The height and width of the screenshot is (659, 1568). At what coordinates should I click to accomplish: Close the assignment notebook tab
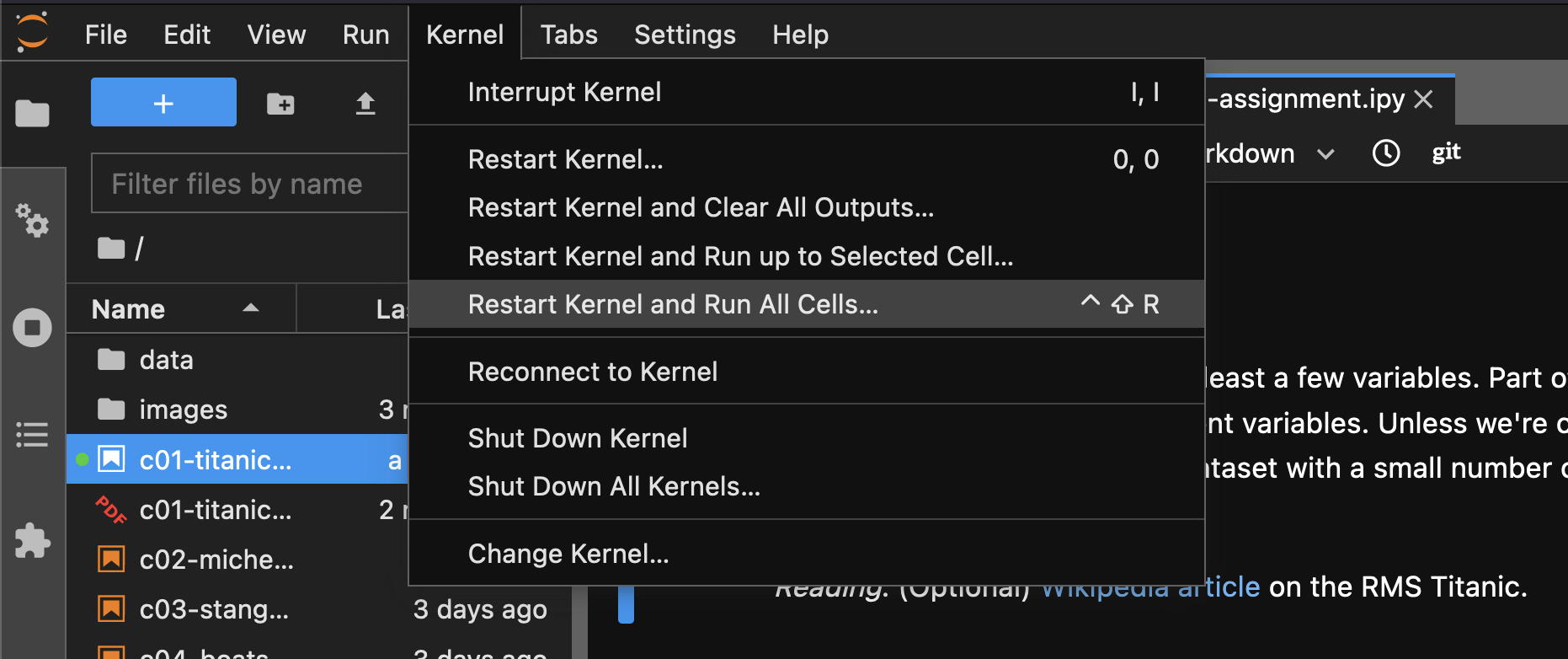pos(1423,99)
